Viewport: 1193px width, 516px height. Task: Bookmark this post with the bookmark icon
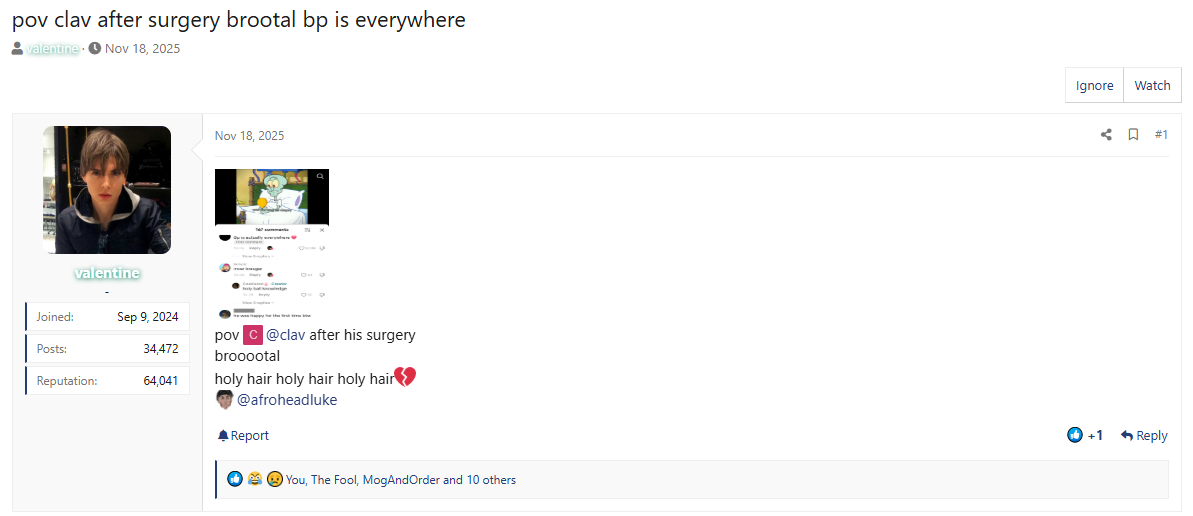coord(1133,135)
